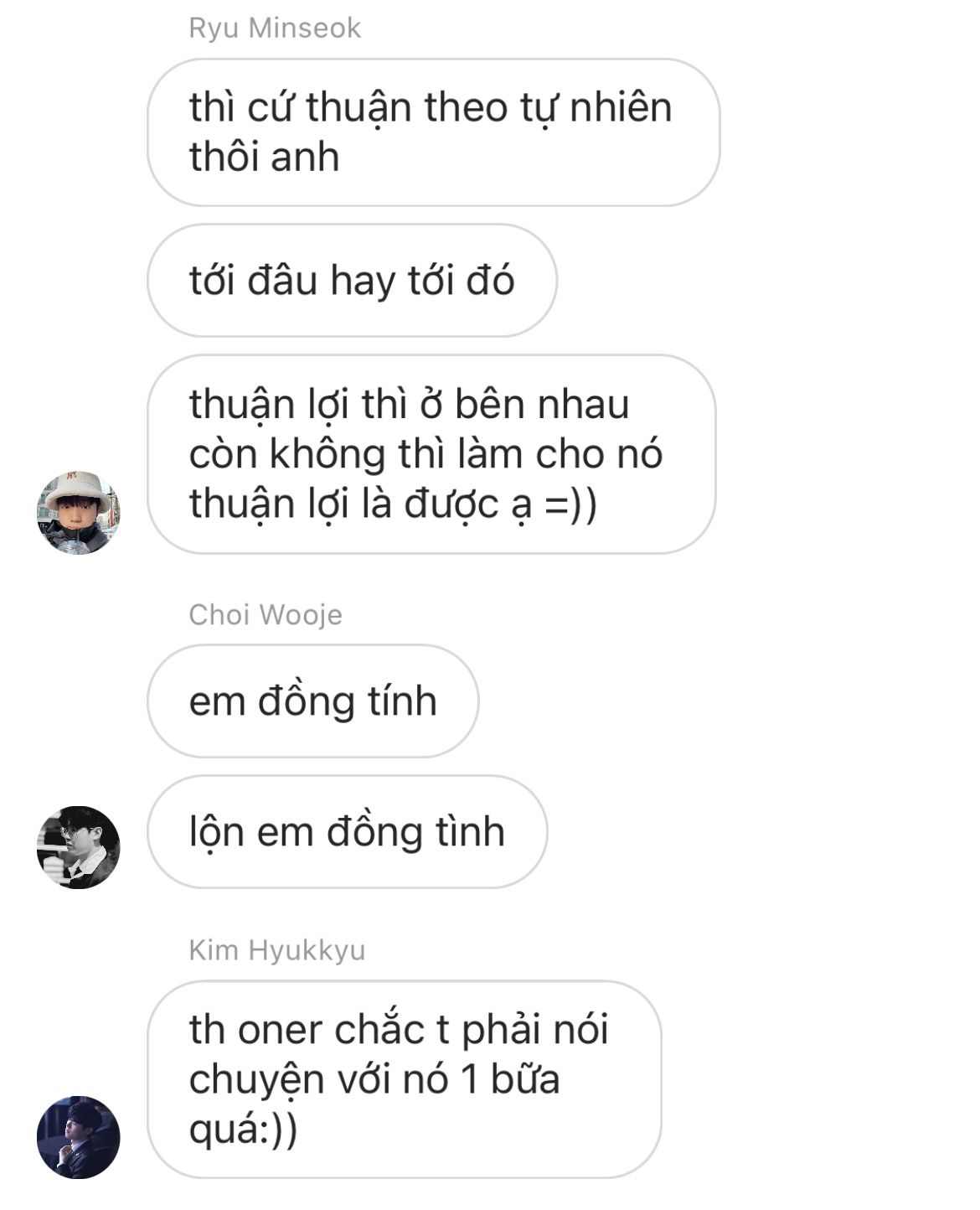Screen dimensions: 980x1210
Task: View Kim Hyukkyu's dark blue profile photo
Action: point(78,1137)
